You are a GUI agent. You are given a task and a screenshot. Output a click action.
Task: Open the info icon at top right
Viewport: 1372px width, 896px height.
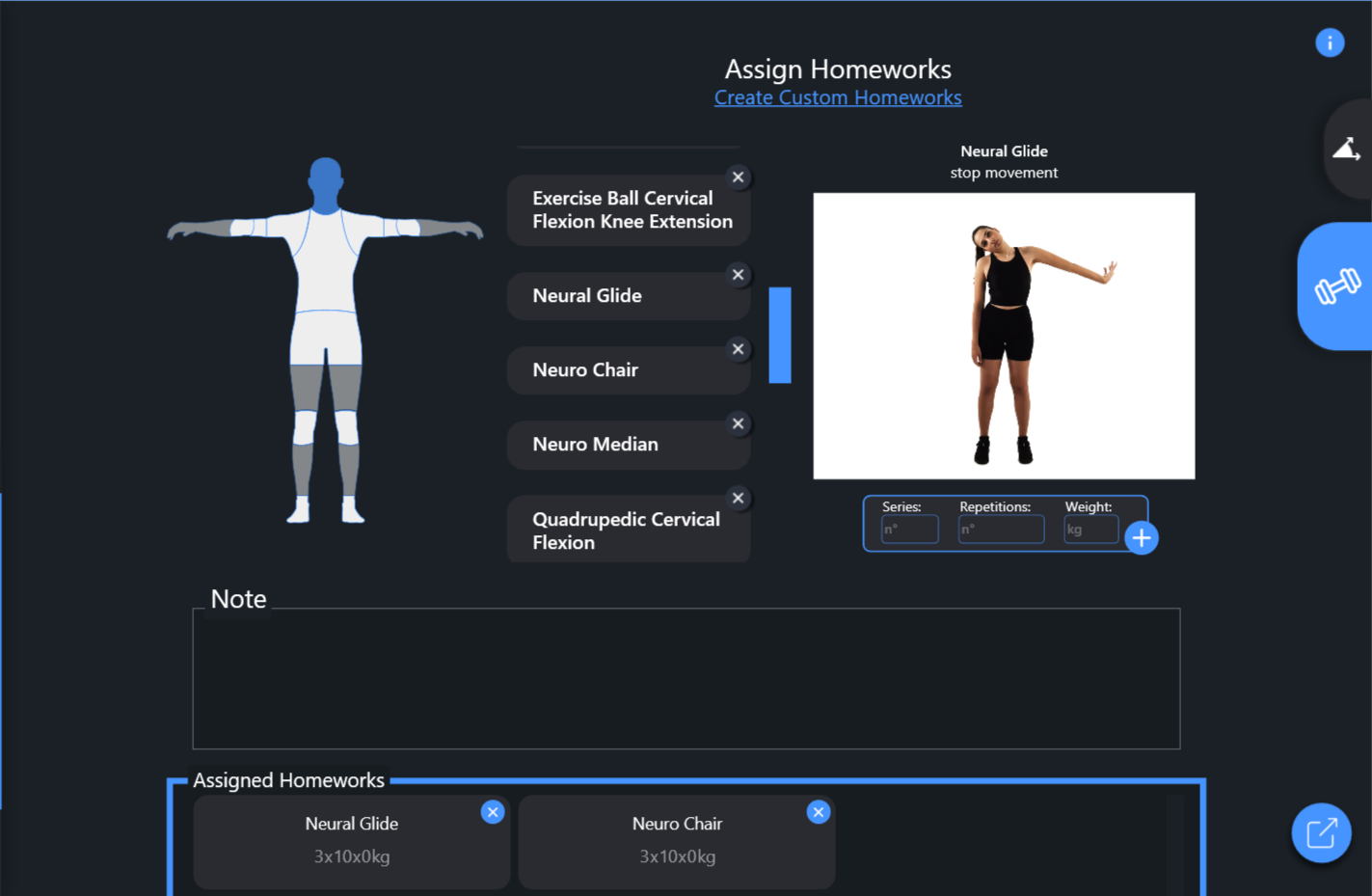point(1330,42)
